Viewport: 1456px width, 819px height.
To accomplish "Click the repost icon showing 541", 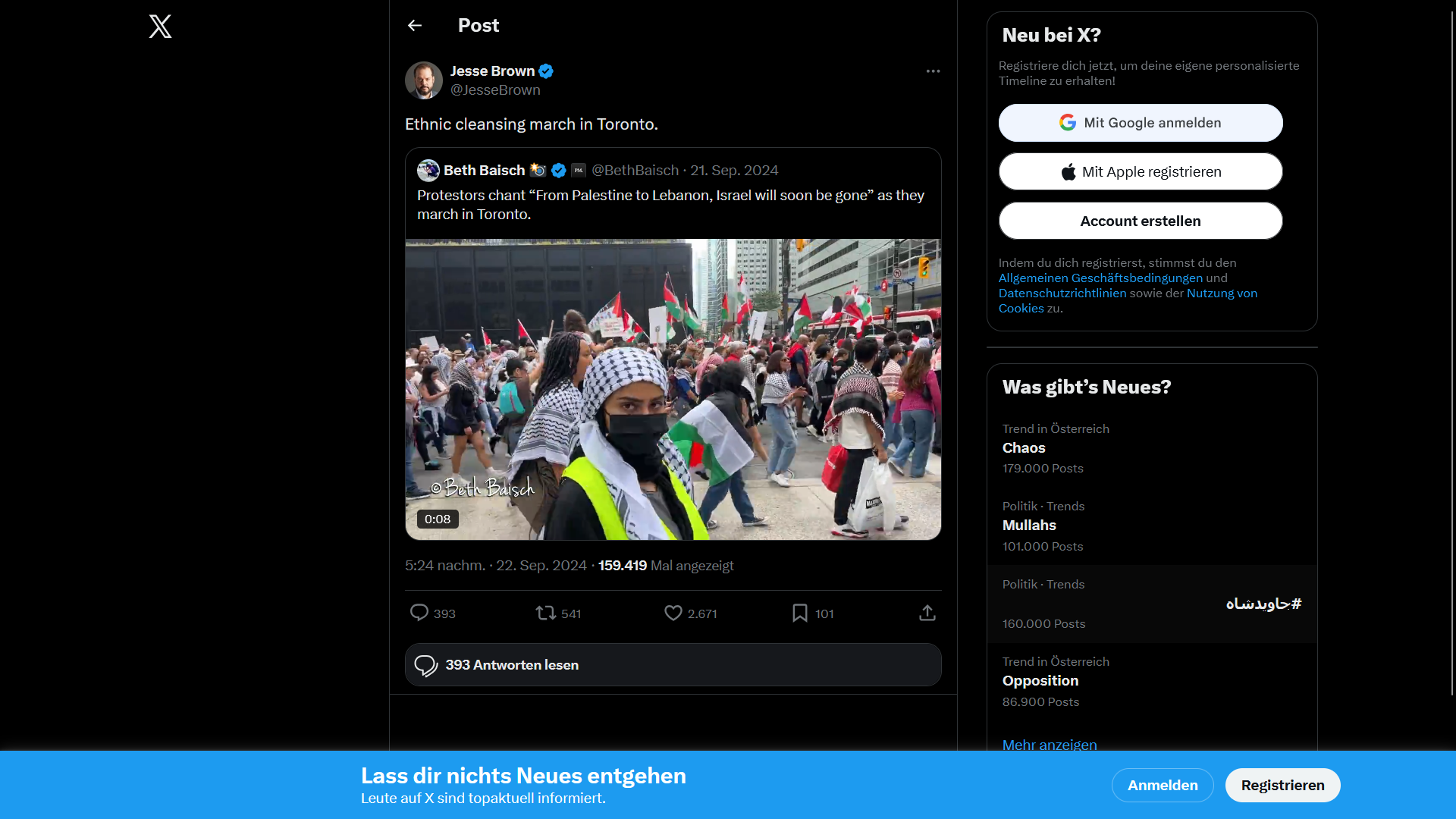I will [x=544, y=613].
